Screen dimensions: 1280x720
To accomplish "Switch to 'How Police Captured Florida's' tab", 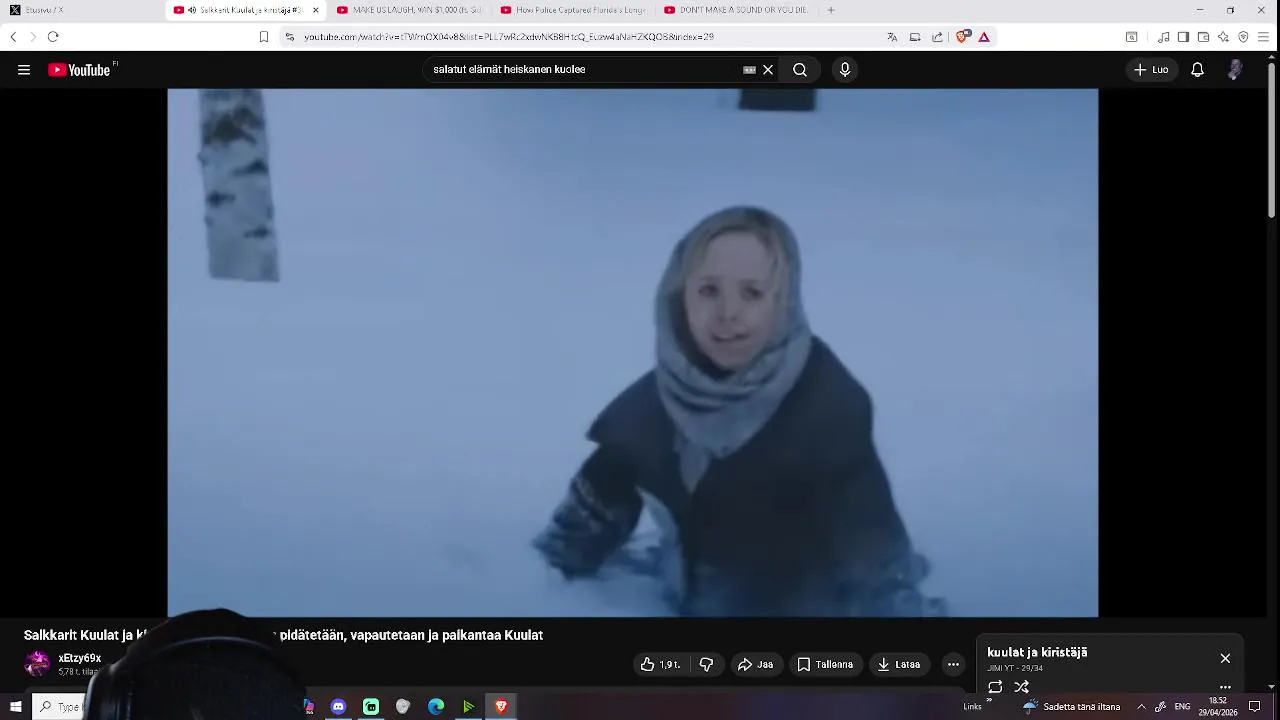I will tap(572, 10).
